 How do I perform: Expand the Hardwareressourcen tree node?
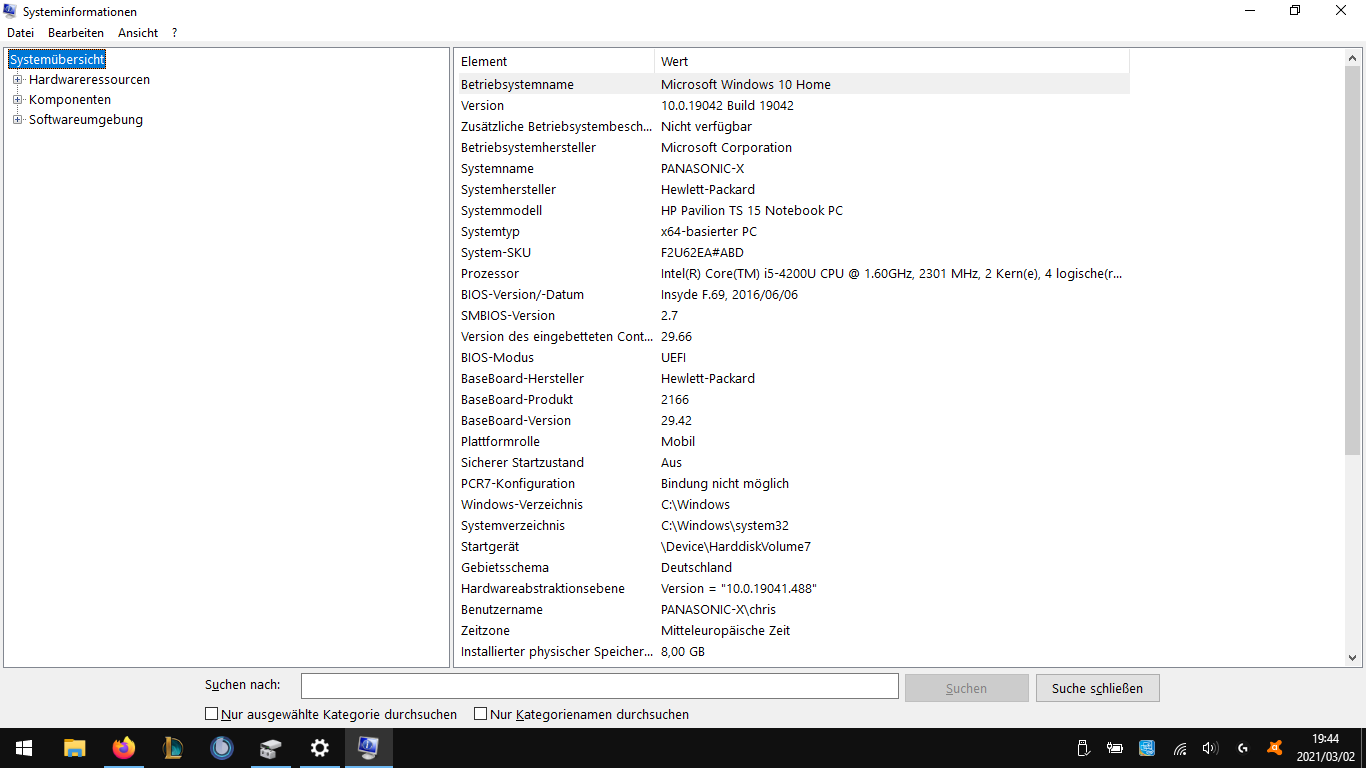[17, 80]
